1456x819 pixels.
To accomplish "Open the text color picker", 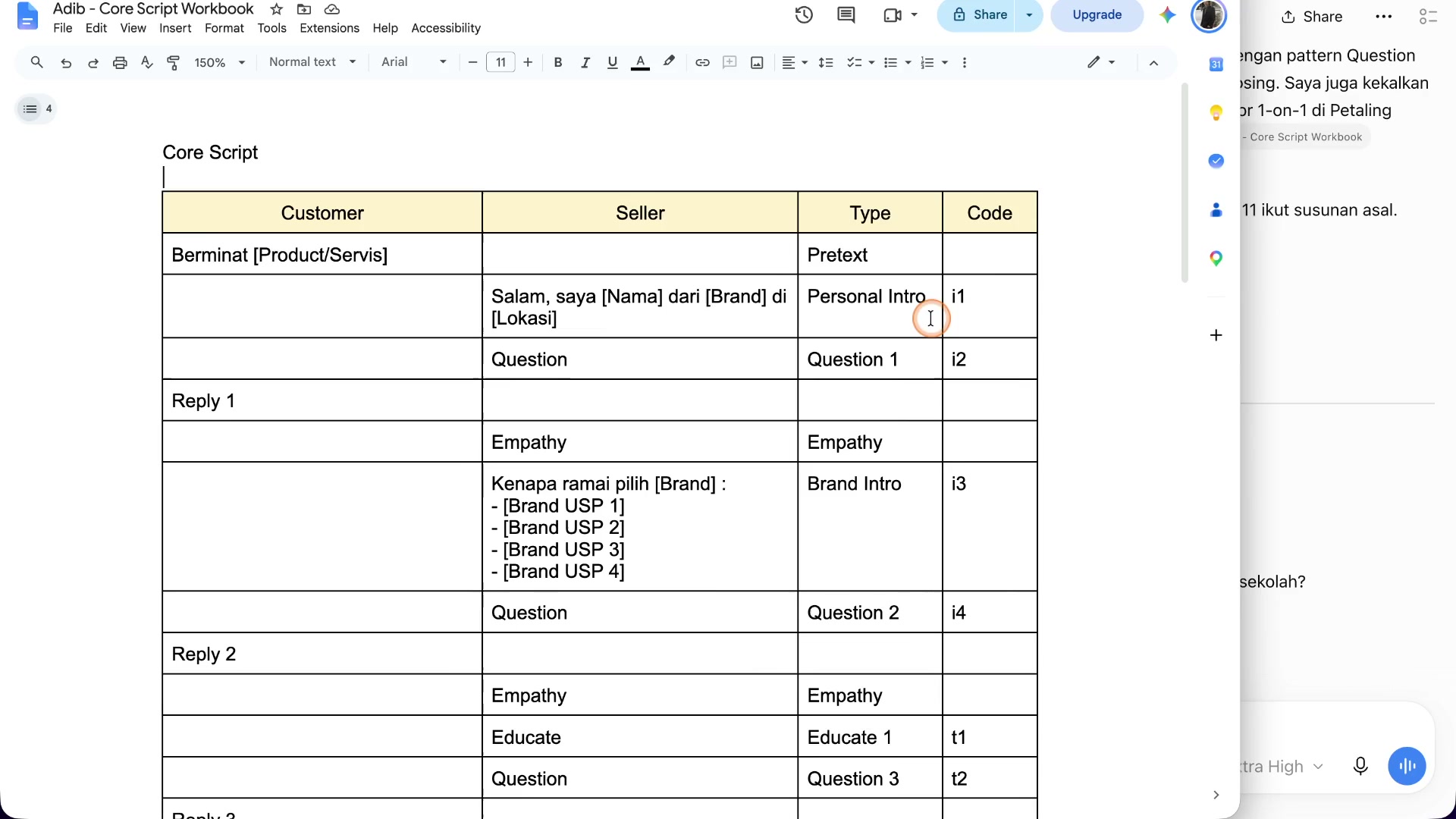I will 641,62.
